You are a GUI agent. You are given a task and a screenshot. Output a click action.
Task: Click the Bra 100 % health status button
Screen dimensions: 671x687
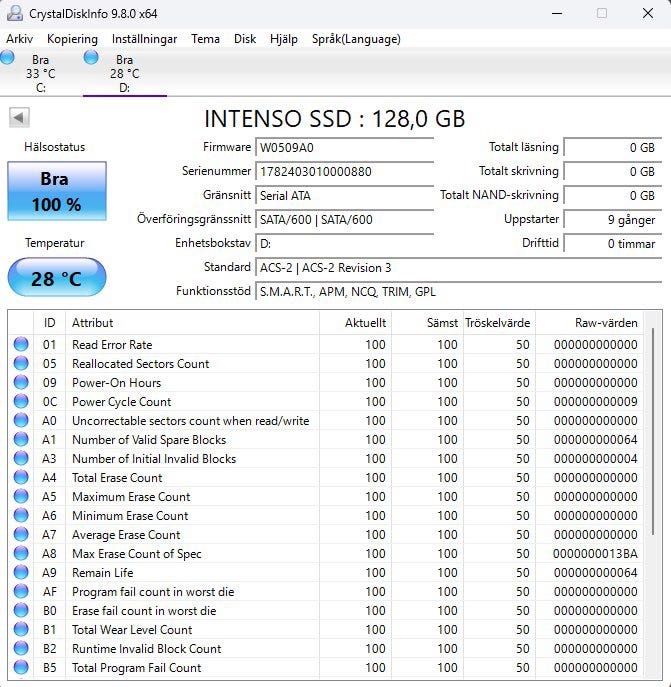click(57, 191)
